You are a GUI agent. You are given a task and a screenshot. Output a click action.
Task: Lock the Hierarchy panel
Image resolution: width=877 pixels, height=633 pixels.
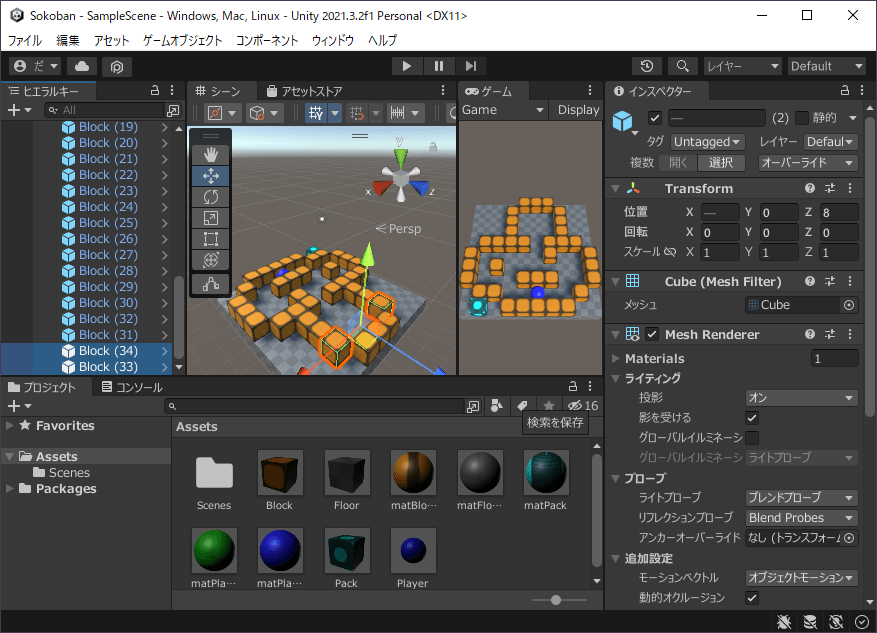(x=155, y=91)
